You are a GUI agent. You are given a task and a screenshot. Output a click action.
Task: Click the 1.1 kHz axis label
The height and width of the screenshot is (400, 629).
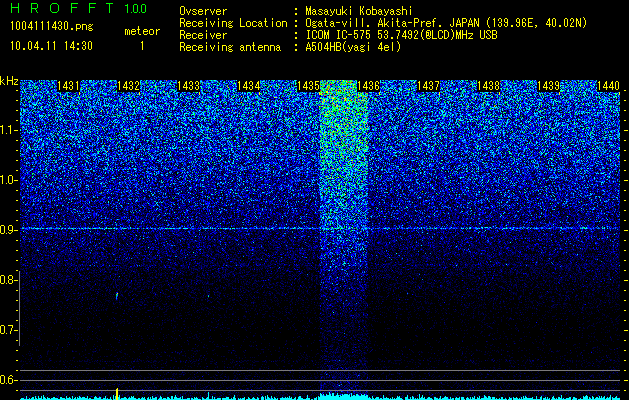pos(7,130)
